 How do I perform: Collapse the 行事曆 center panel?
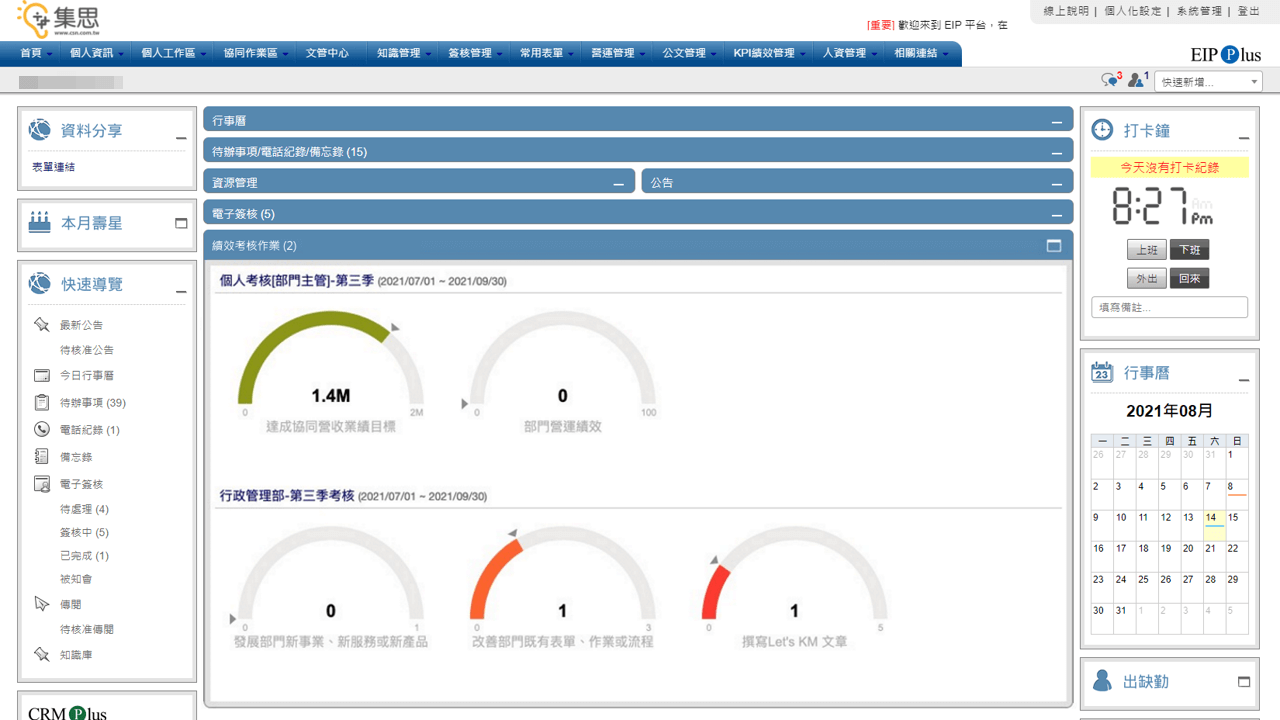coord(1056,122)
